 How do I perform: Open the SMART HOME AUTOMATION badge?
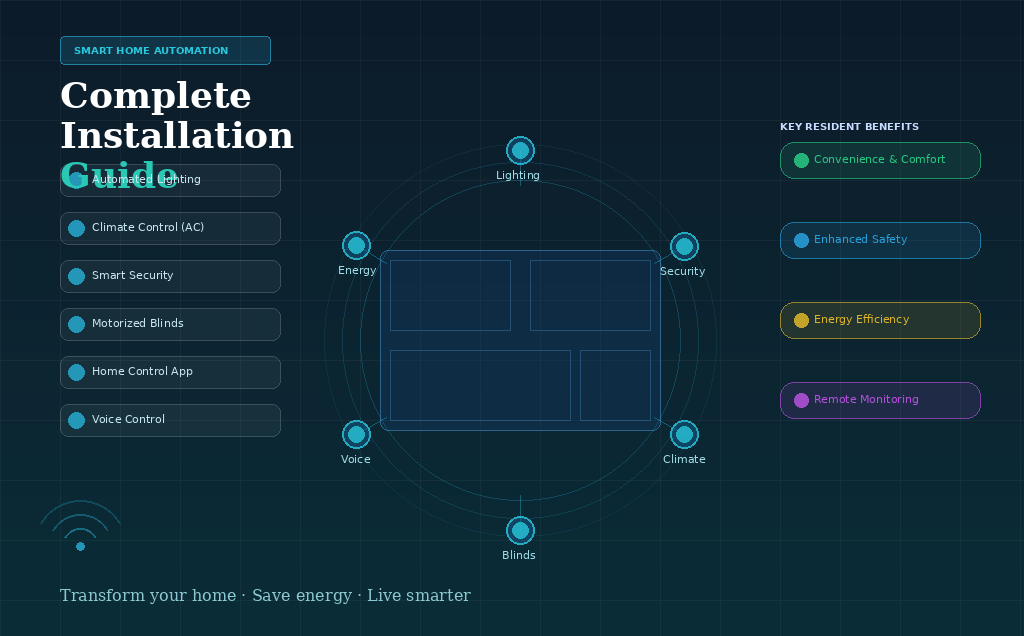pos(165,50)
